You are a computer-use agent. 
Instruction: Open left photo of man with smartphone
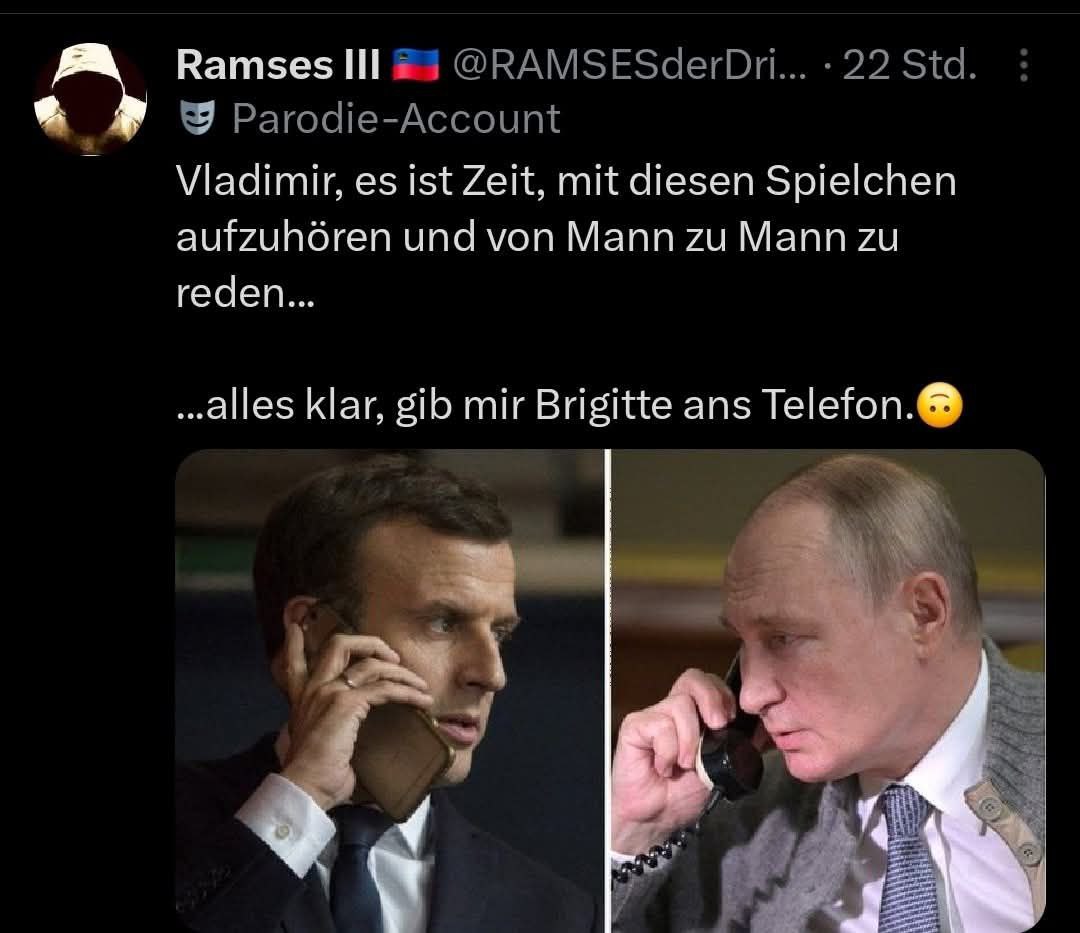click(389, 691)
